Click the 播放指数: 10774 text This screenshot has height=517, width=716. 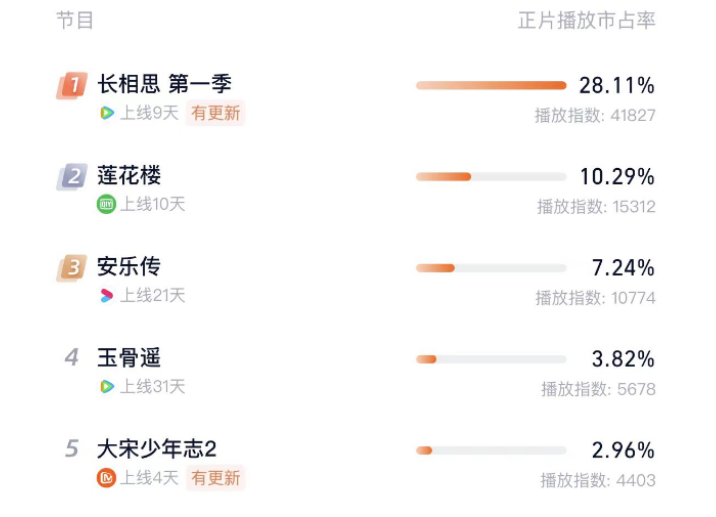[595, 298]
